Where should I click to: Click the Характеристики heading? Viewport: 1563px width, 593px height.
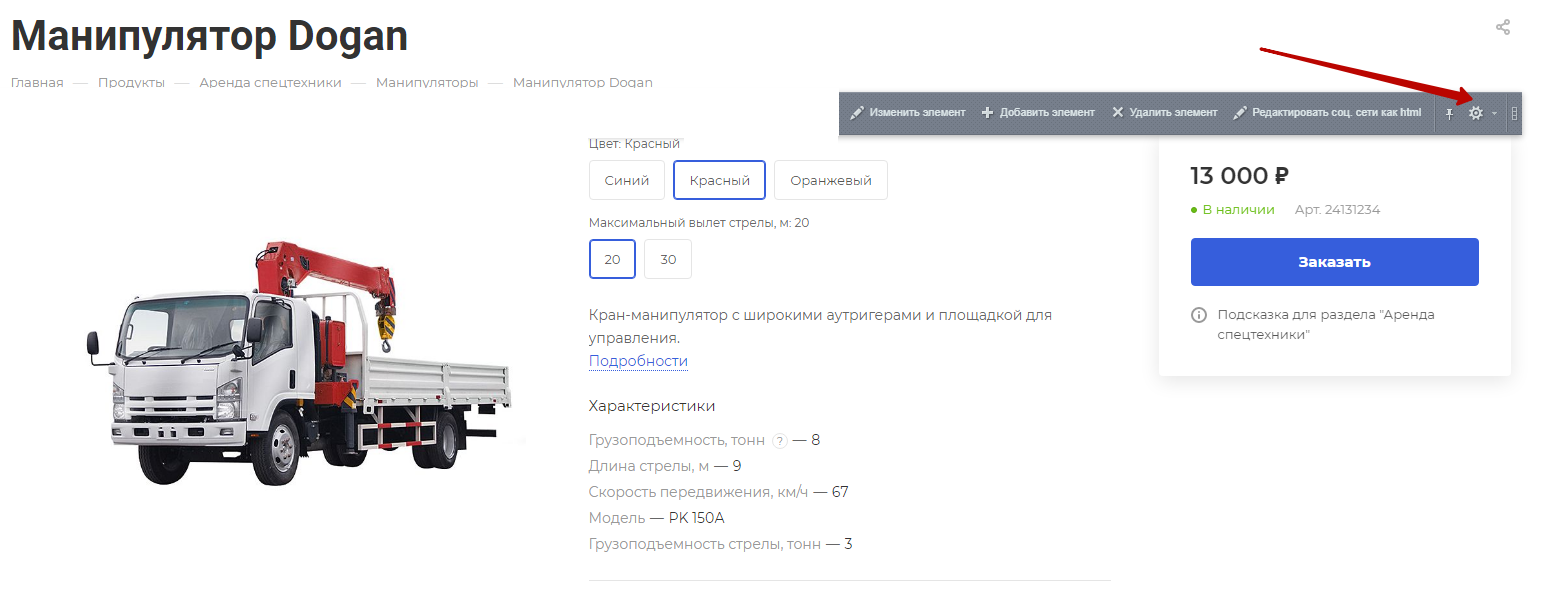tap(652, 406)
